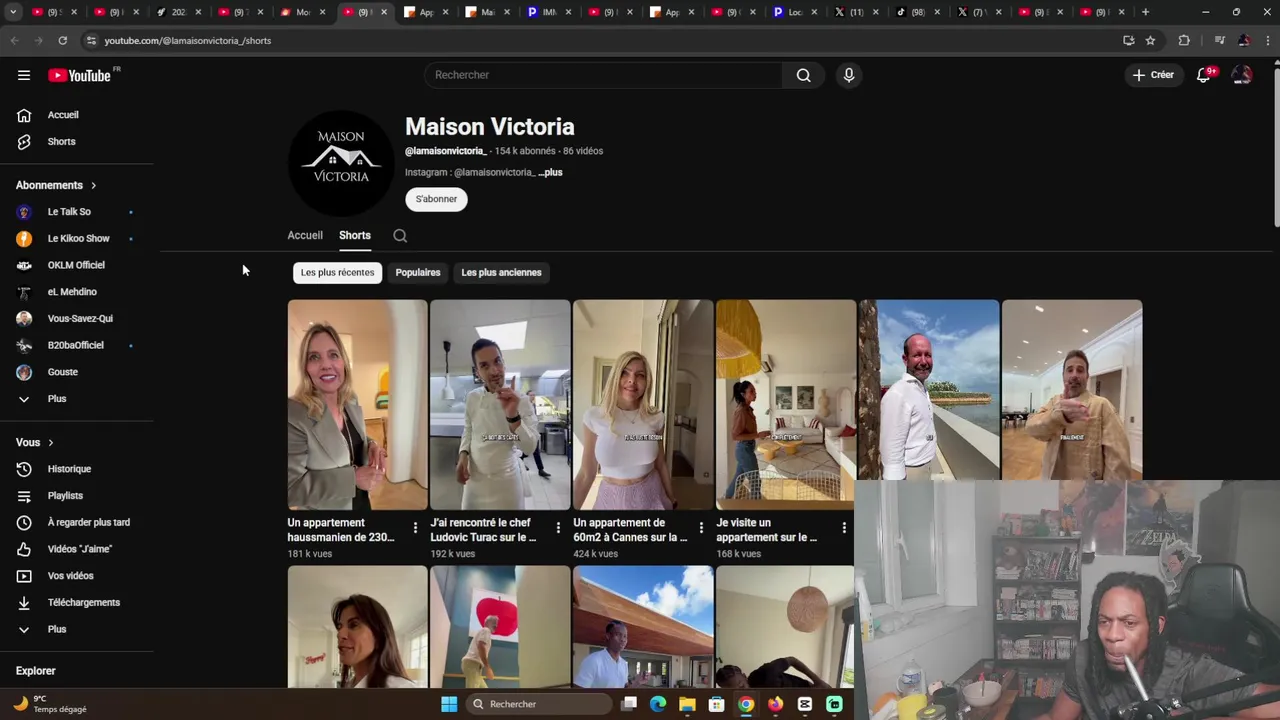Open the notifications bell

pyautogui.click(x=1204, y=75)
